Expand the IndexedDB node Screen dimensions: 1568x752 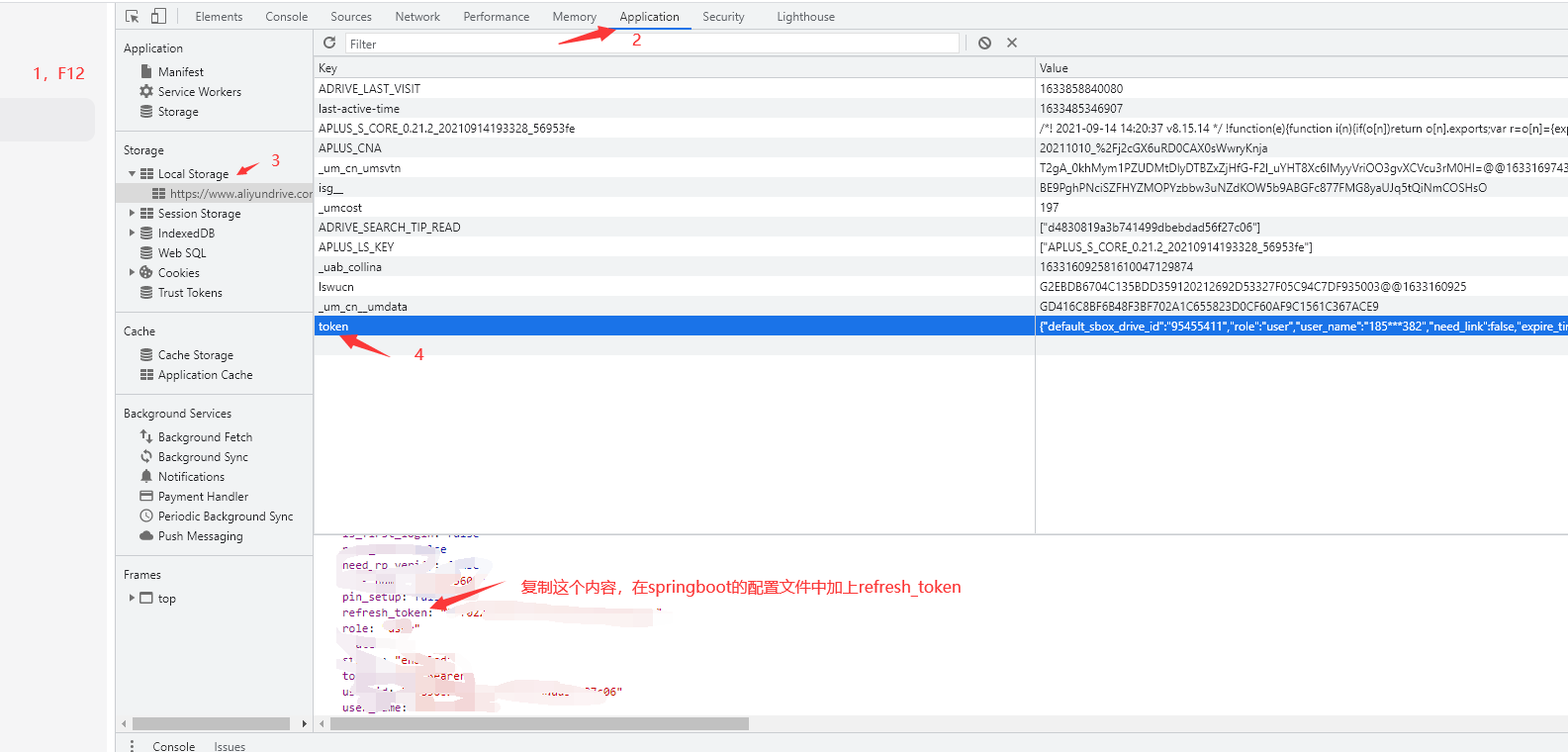[132, 234]
